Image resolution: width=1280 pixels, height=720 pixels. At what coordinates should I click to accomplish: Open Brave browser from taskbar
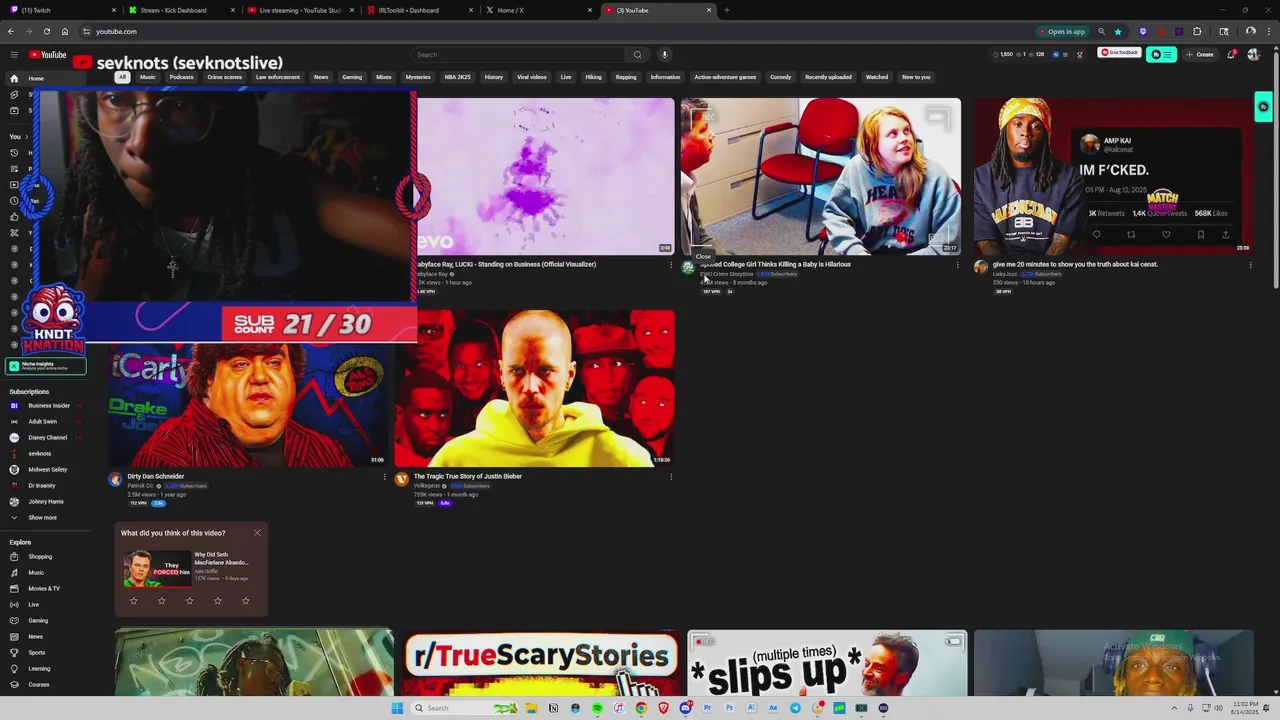point(663,708)
